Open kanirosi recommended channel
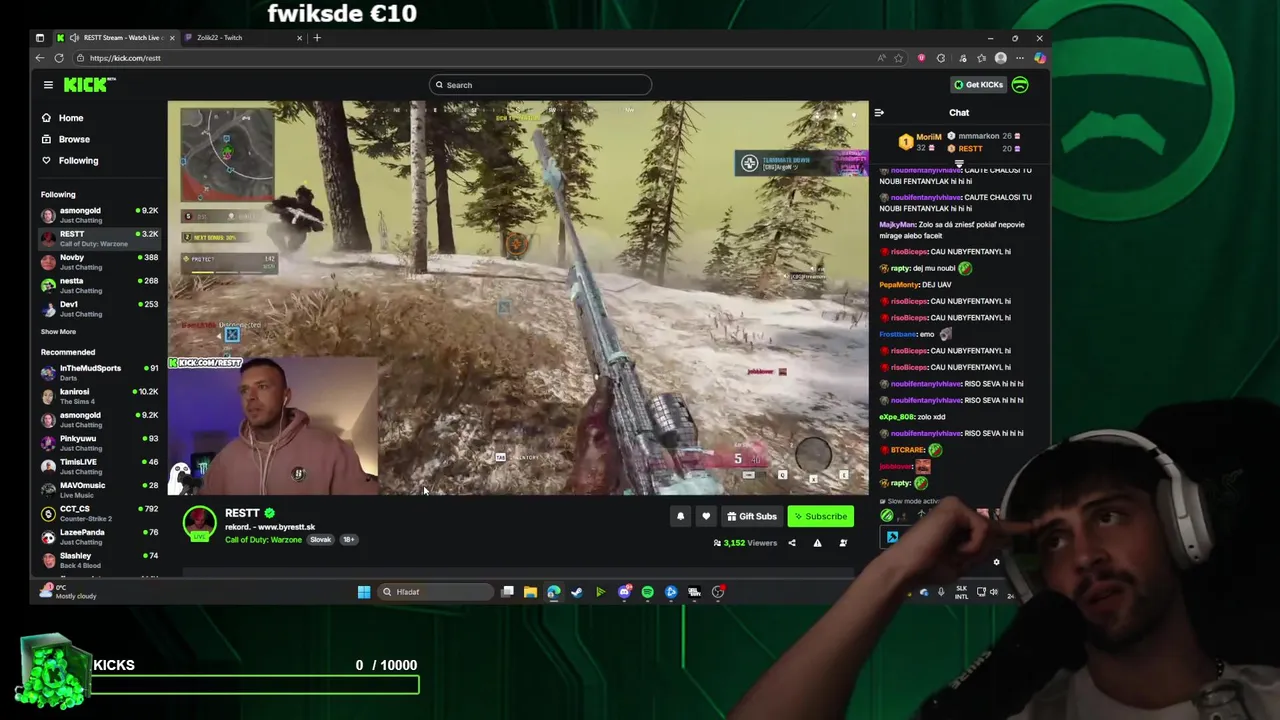1280x720 pixels. coord(99,395)
